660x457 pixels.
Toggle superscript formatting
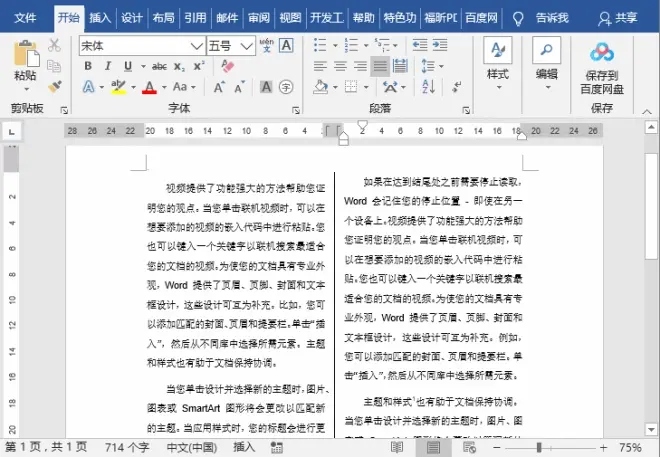199,66
